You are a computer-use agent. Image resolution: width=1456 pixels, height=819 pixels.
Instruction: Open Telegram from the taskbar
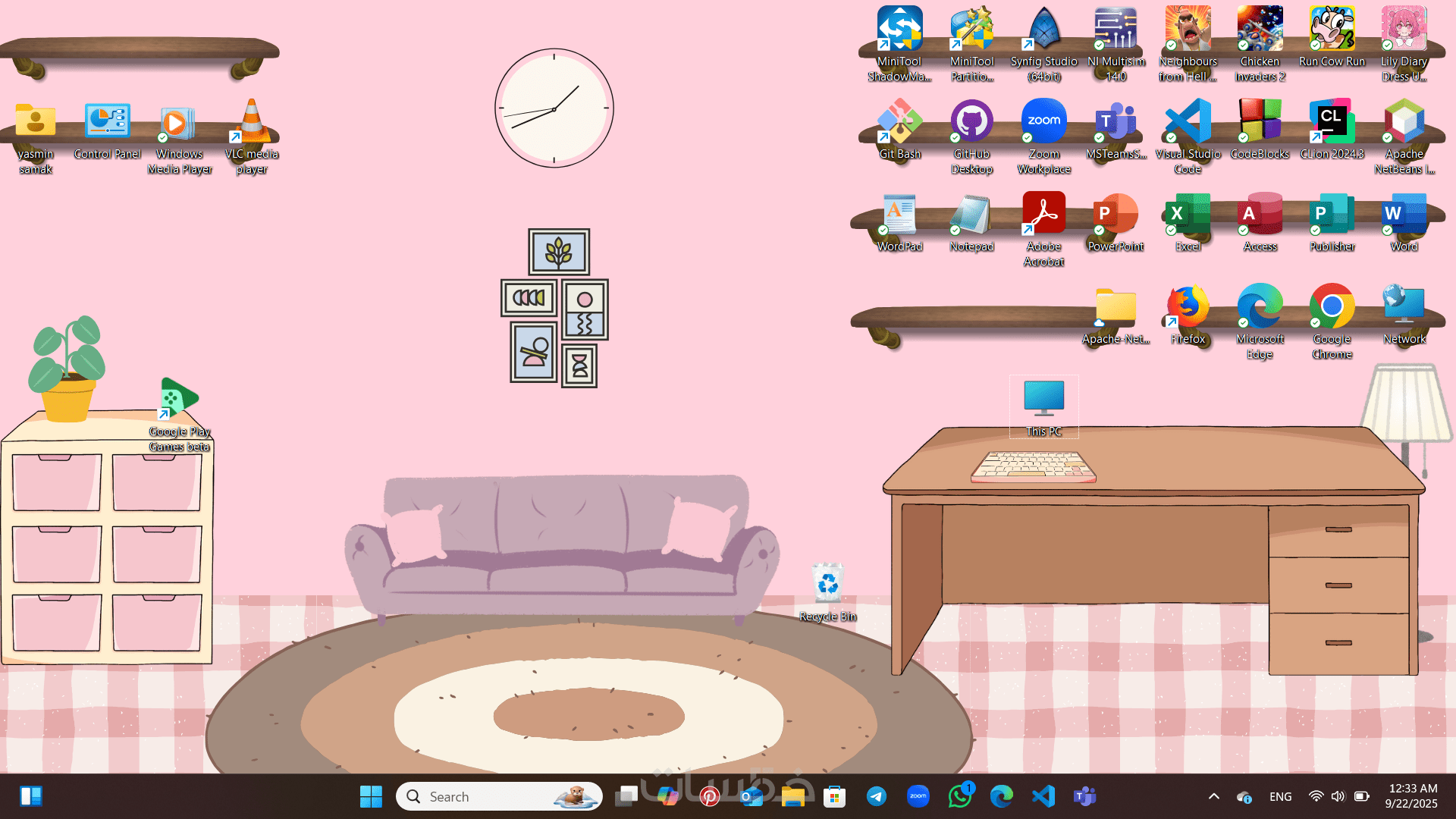(877, 796)
